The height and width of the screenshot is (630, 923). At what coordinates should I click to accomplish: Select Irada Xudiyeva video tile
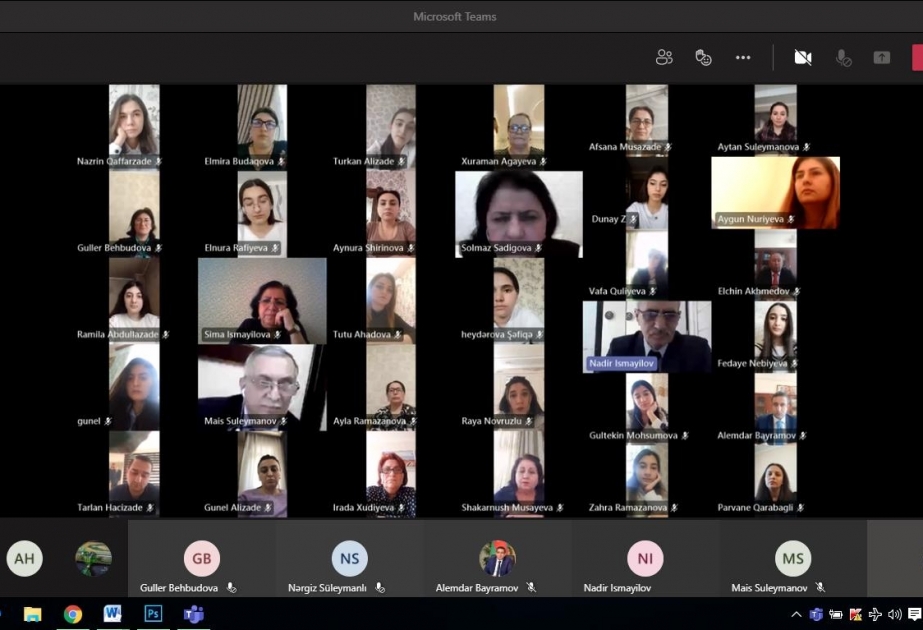tap(391, 474)
